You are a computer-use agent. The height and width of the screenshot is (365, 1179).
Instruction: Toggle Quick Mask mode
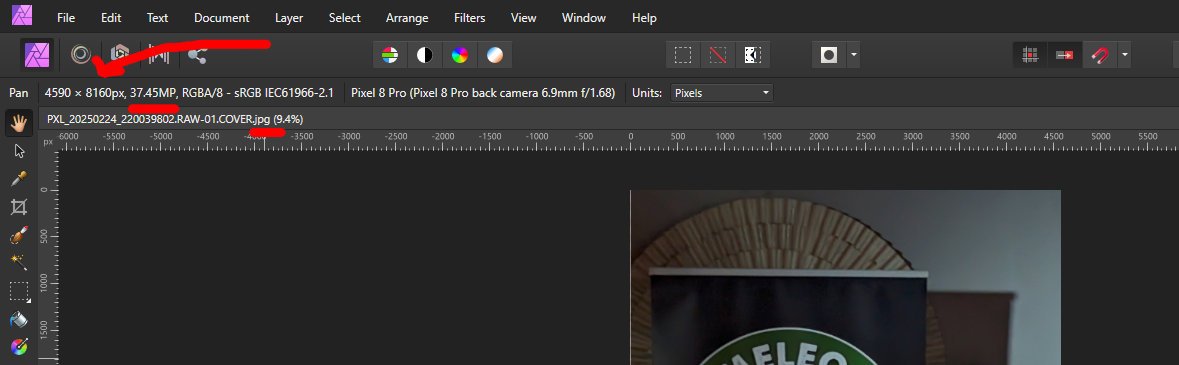(829, 55)
